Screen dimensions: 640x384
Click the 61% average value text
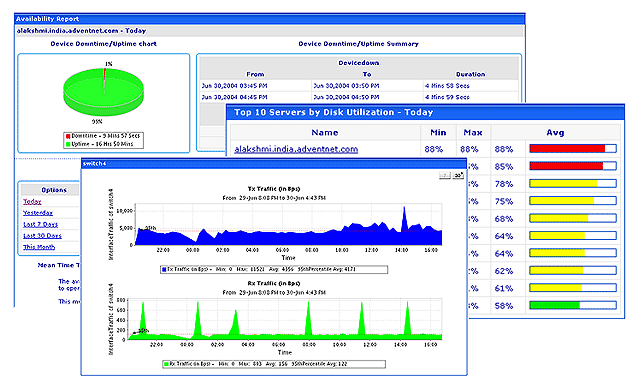[x=504, y=289]
